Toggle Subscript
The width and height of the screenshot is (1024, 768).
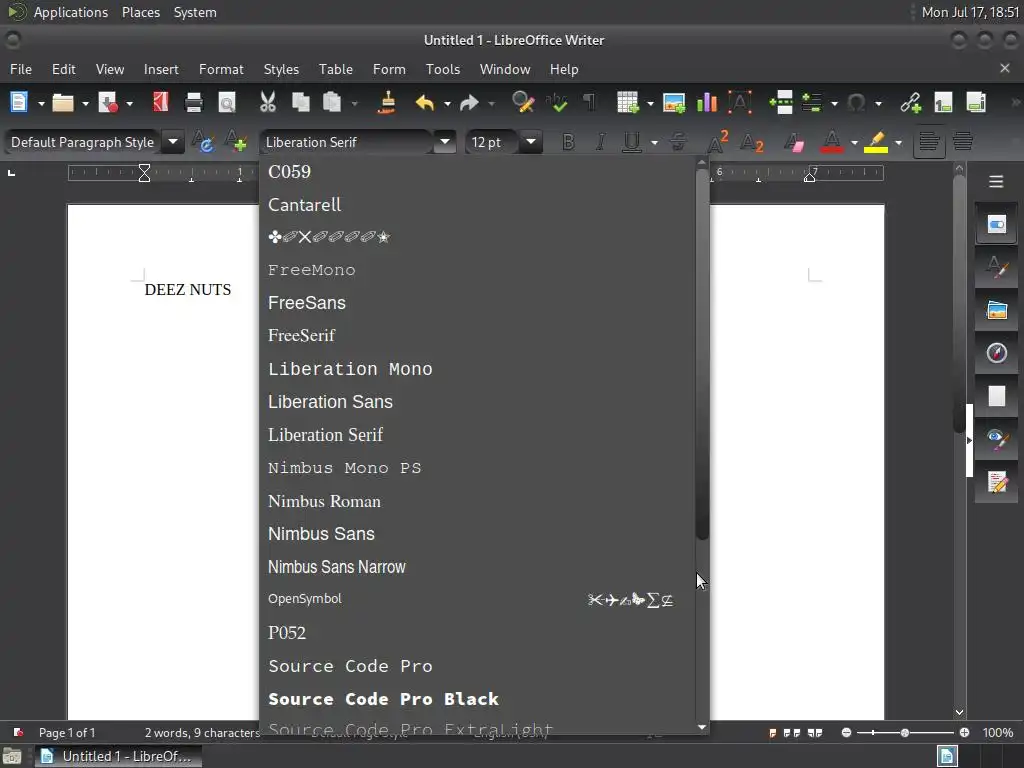752,142
